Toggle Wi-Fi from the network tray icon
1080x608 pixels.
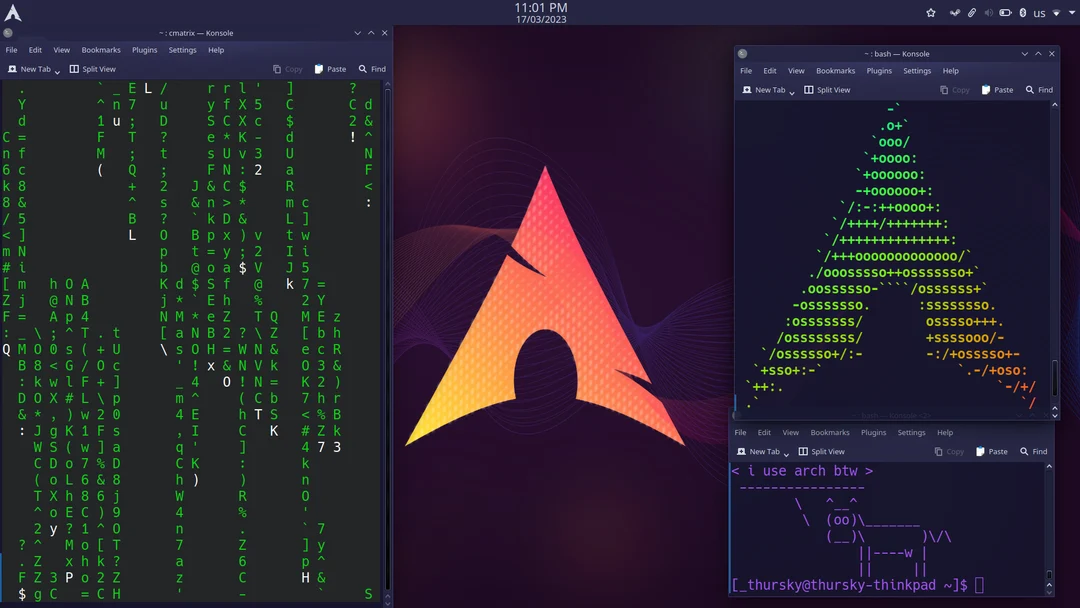(1056, 13)
